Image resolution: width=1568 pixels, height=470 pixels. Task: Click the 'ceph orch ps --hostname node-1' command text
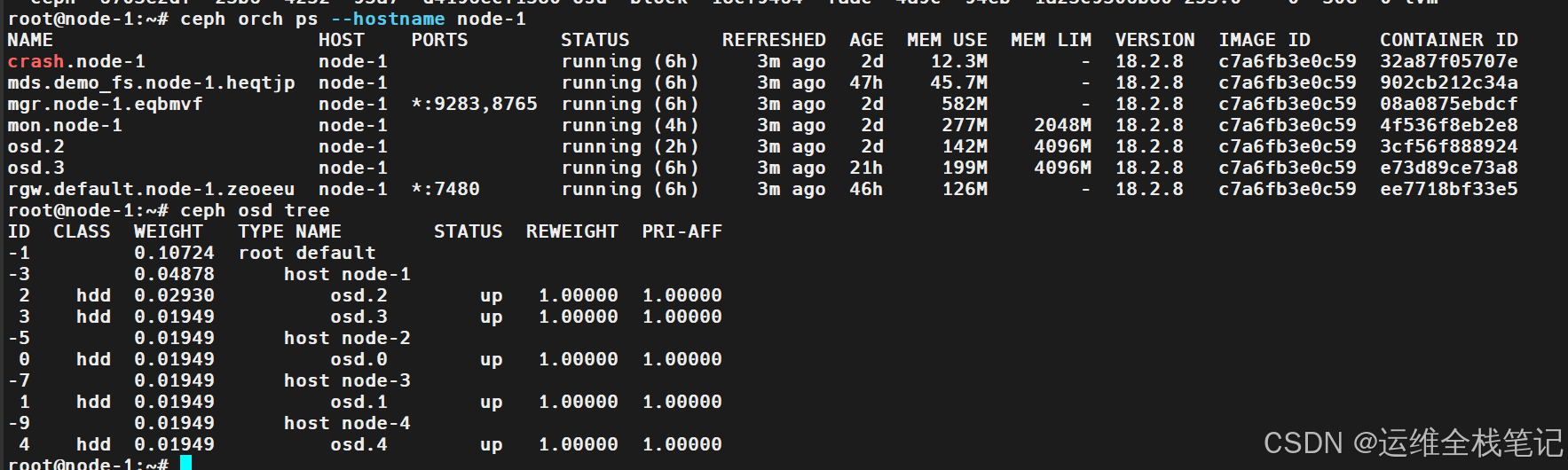click(353, 19)
